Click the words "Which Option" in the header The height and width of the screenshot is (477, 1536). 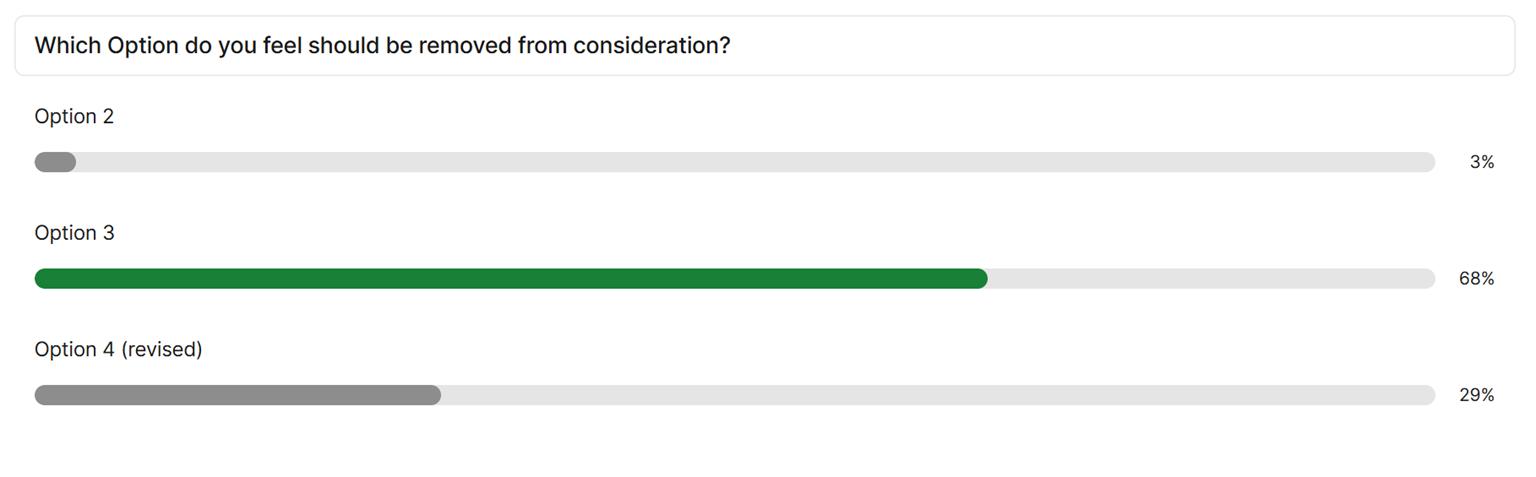106,46
